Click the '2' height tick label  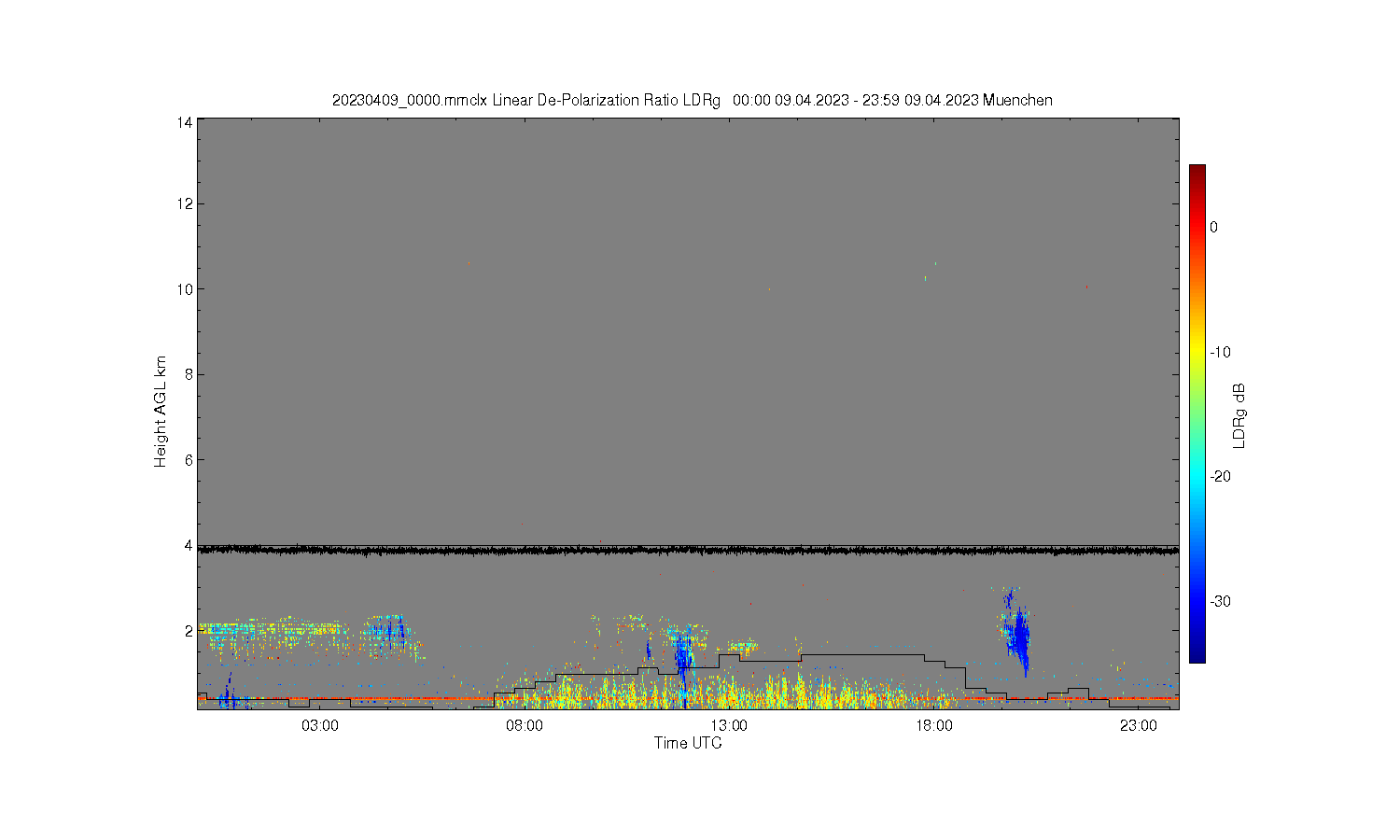189,631
